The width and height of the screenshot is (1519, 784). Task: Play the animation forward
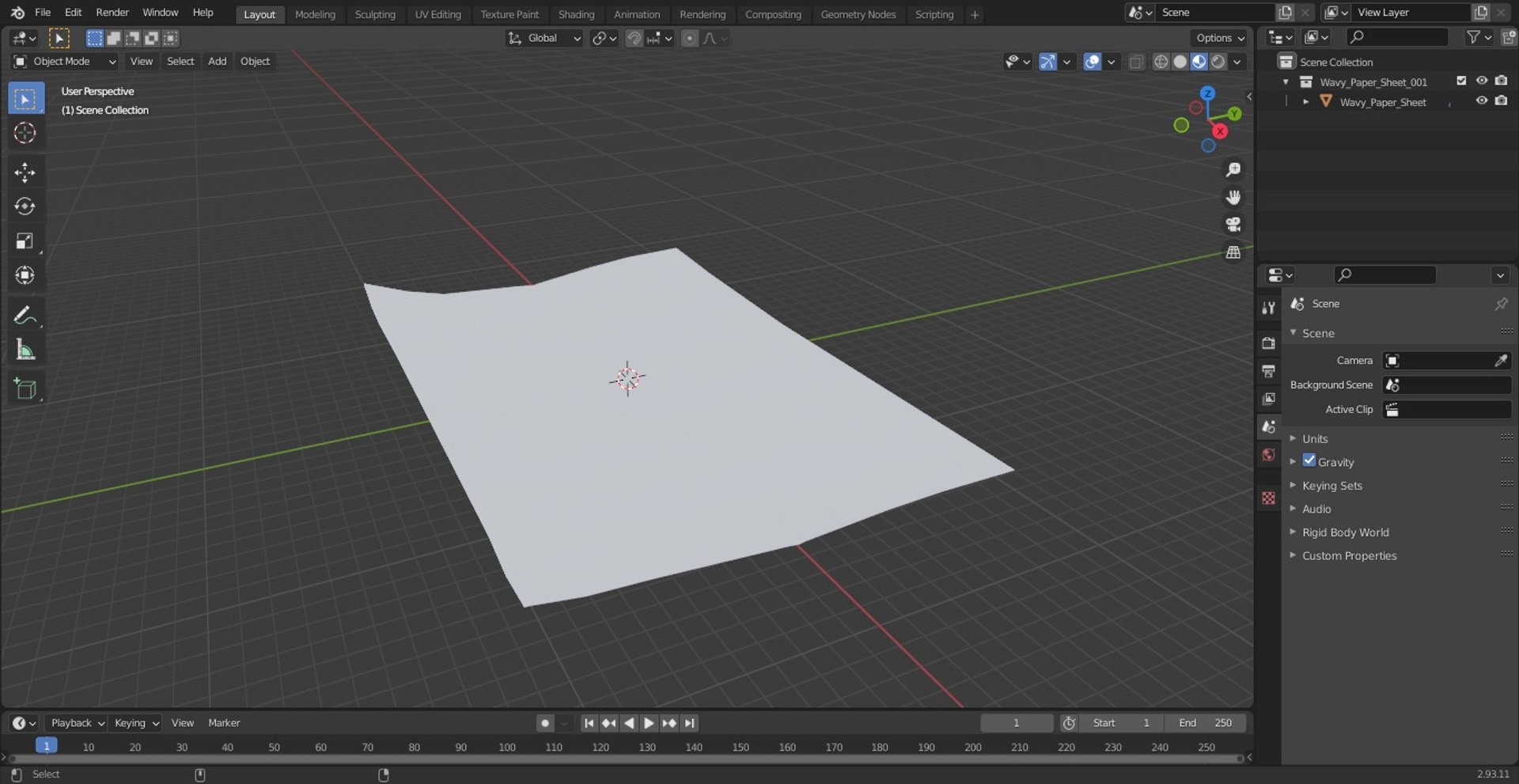649,723
